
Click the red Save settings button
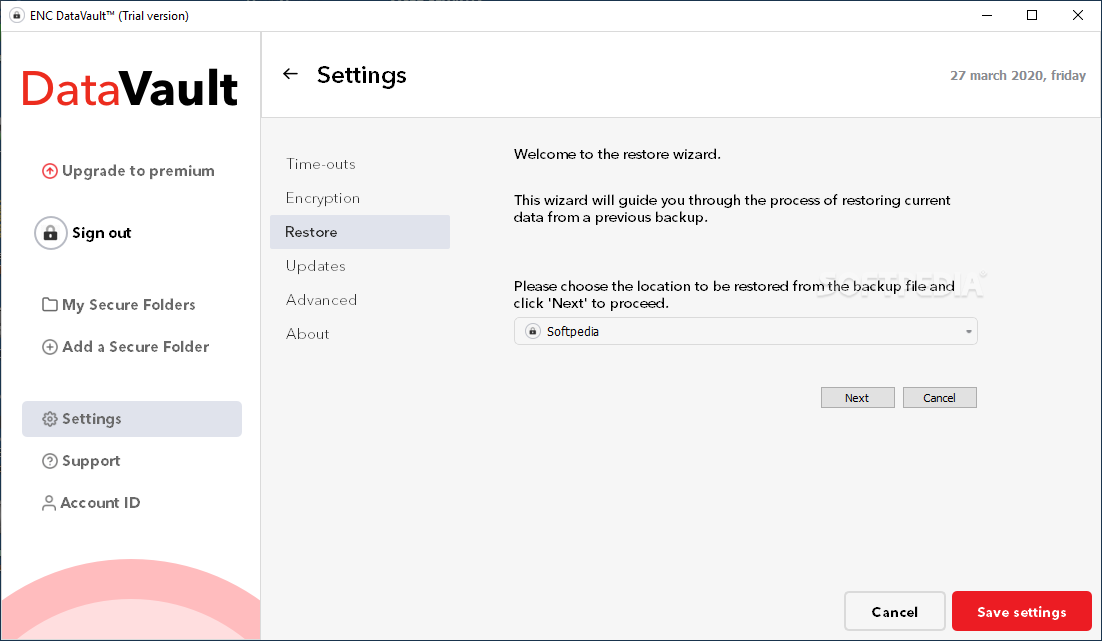tap(1022, 611)
